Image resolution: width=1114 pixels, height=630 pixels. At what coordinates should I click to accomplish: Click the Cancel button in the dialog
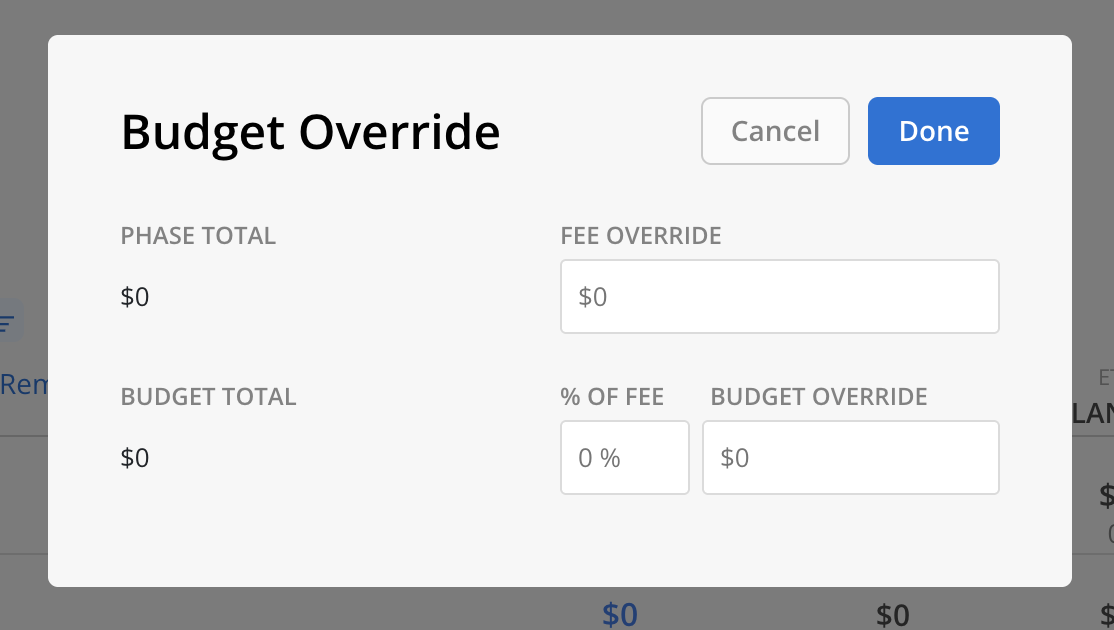(x=775, y=131)
